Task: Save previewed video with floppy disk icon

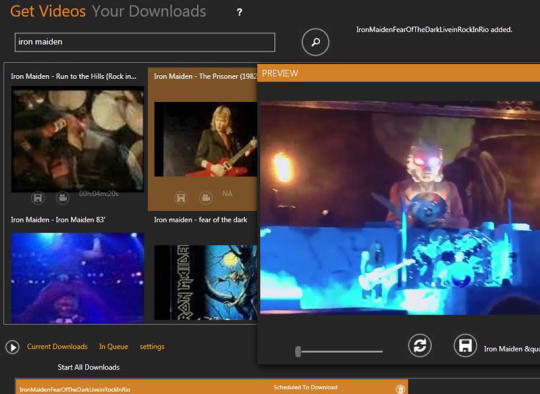Action: pyautogui.click(x=465, y=345)
